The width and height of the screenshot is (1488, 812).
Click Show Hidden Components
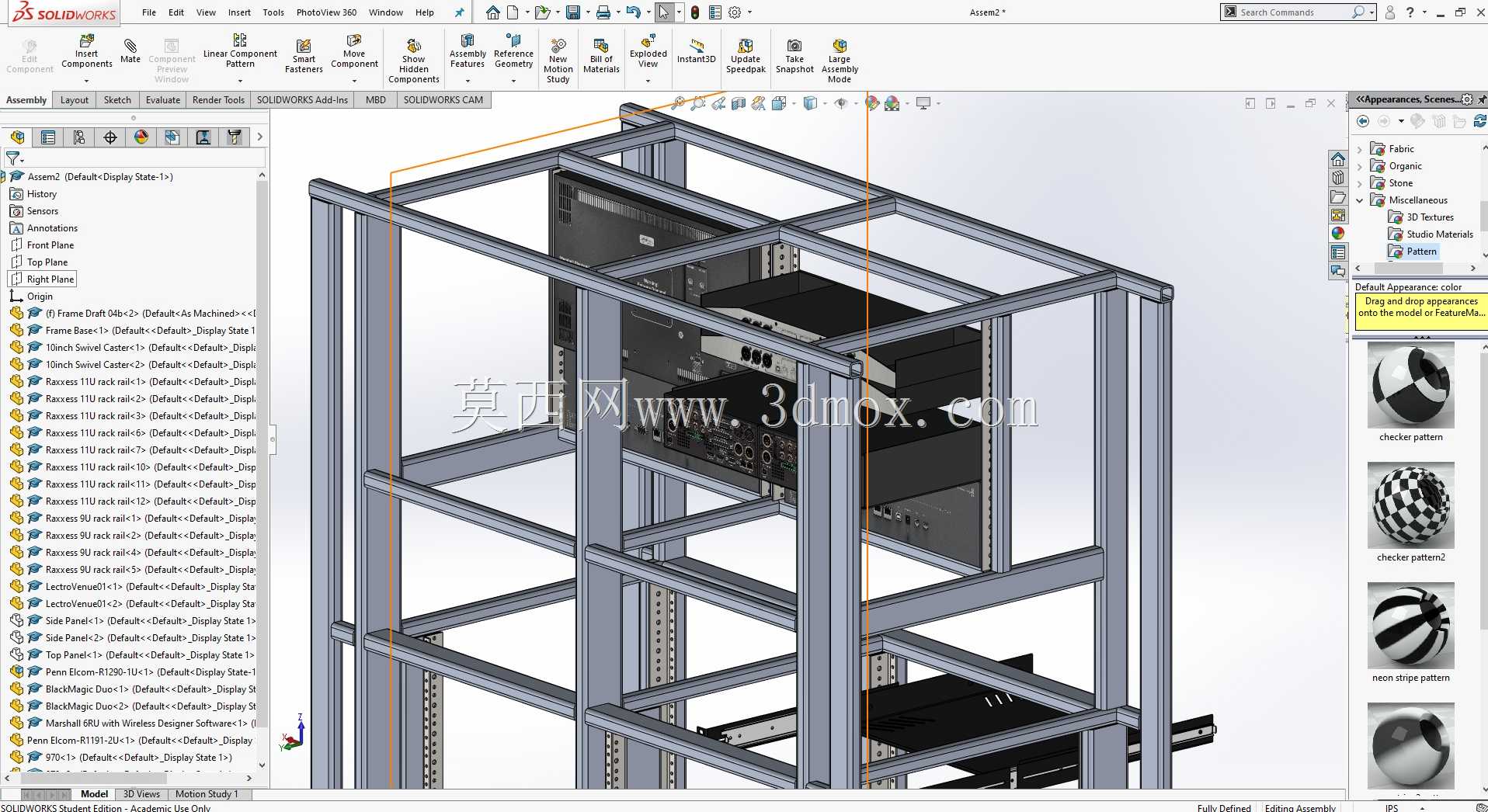click(414, 61)
